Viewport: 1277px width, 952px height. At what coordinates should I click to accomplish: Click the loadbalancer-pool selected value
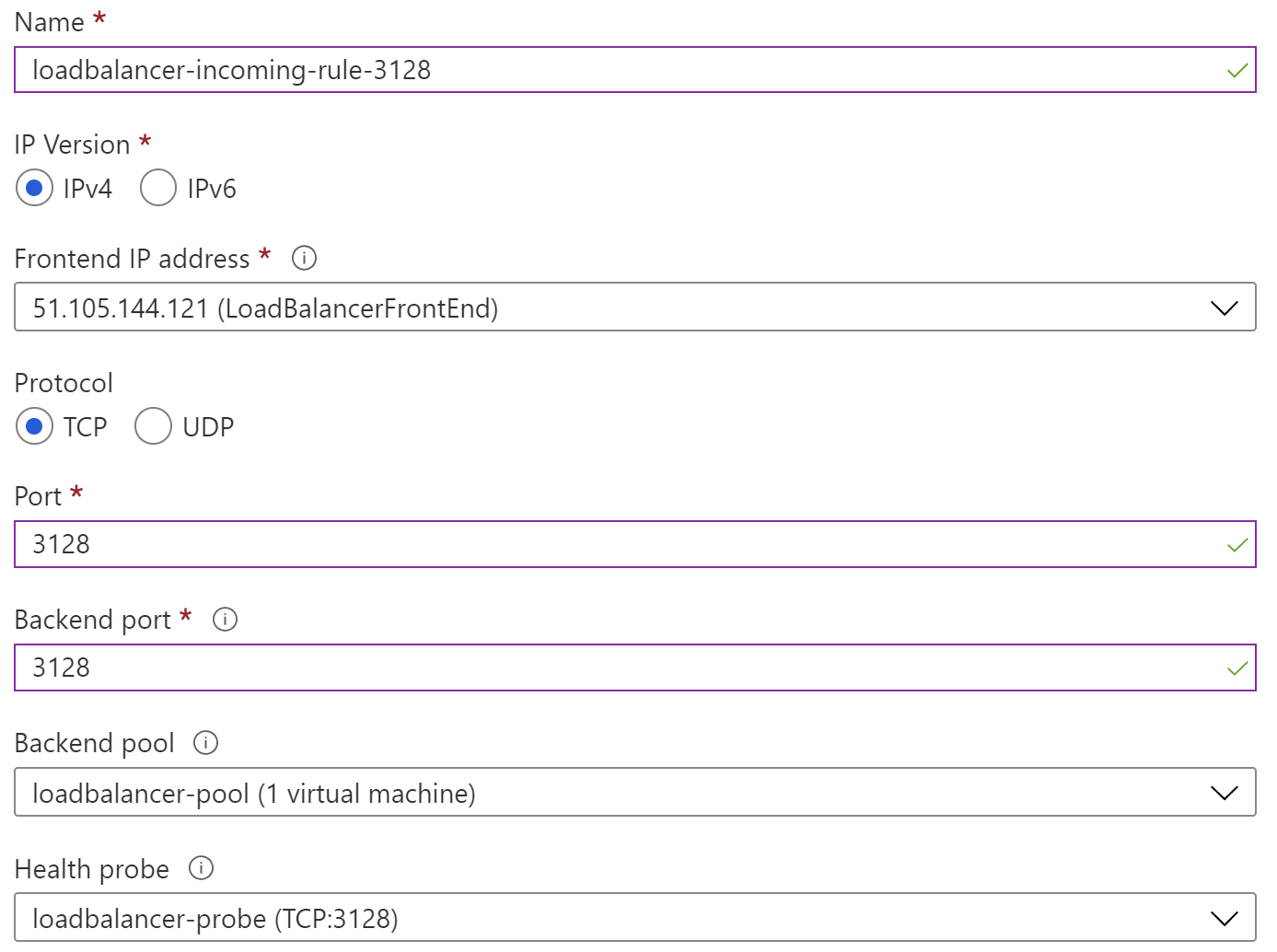tap(253, 792)
